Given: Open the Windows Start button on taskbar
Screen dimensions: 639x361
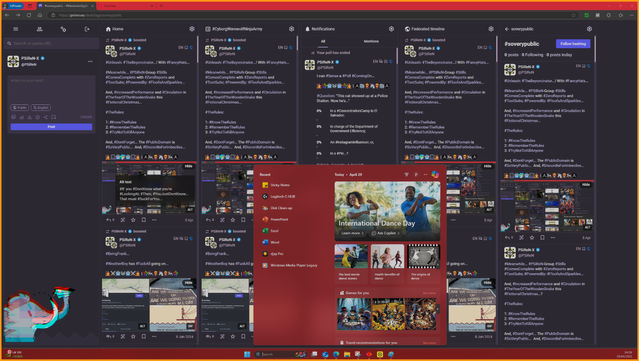Looking at the screenshot, I should click(247, 354).
